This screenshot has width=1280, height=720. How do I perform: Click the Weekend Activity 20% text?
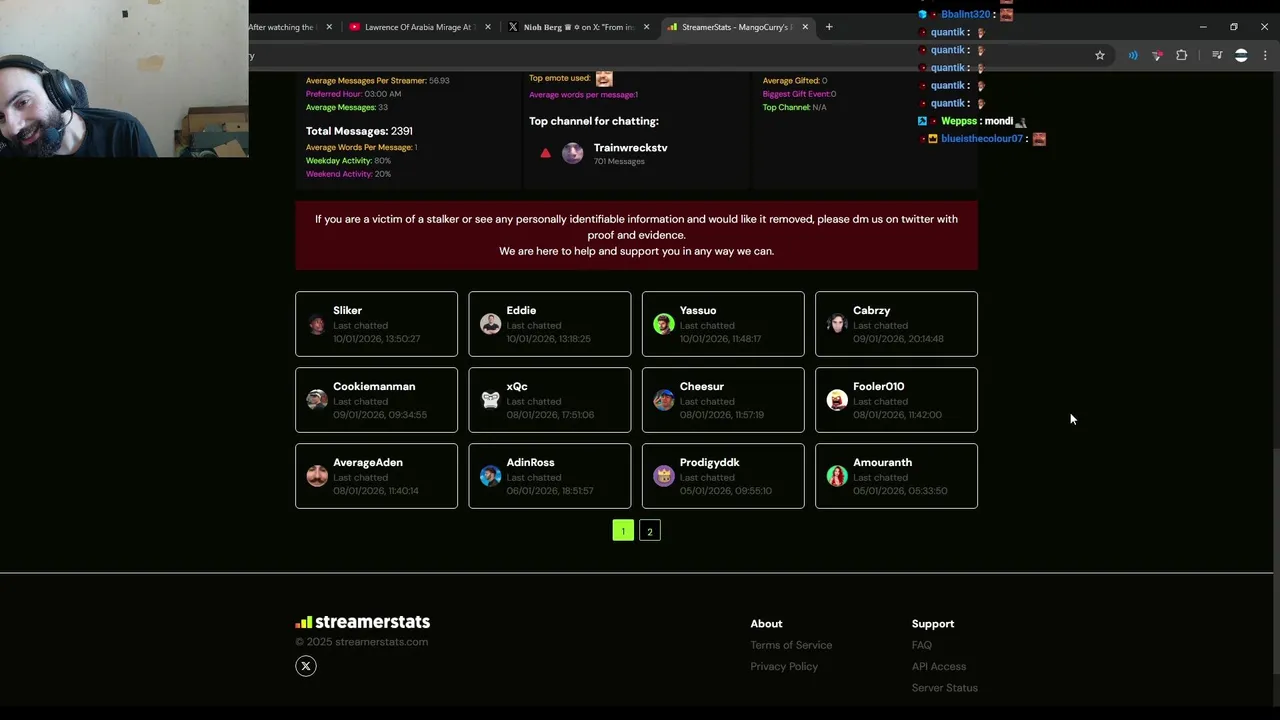(348, 174)
